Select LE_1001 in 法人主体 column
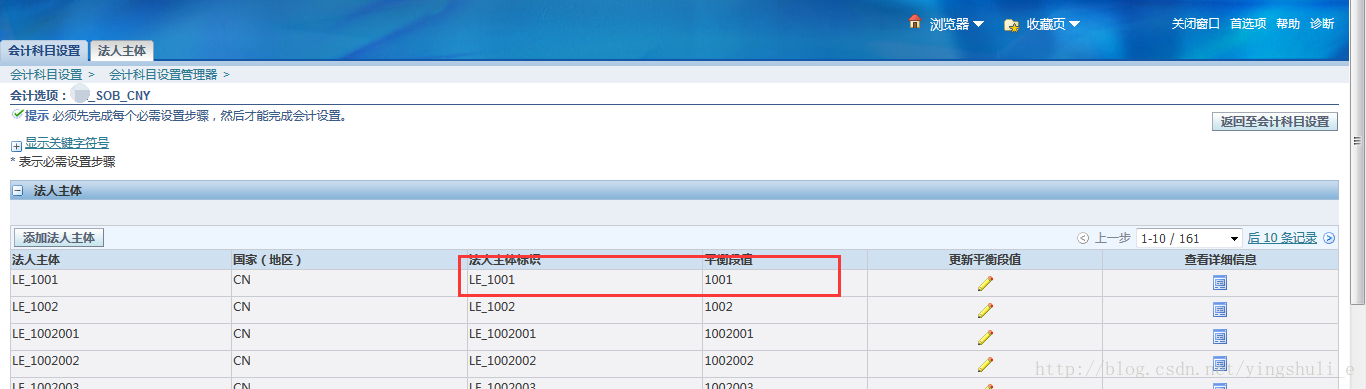Image resolution: width=1366 pixels, height=389 pixels. [35, 280]
